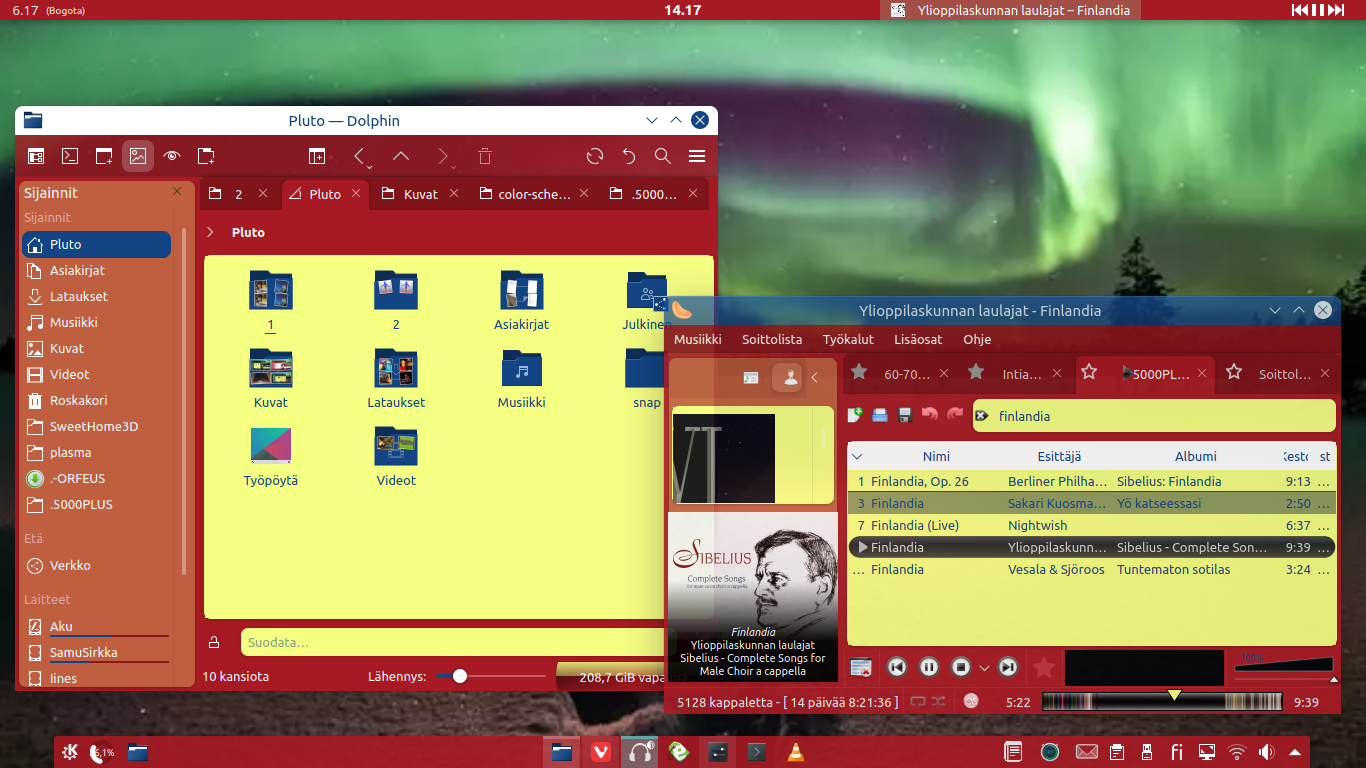Image resolution: width=1366 pixels, height=768 pixels.
Task: Clear playlist button in Clementine
Action: tap(860, 667)
